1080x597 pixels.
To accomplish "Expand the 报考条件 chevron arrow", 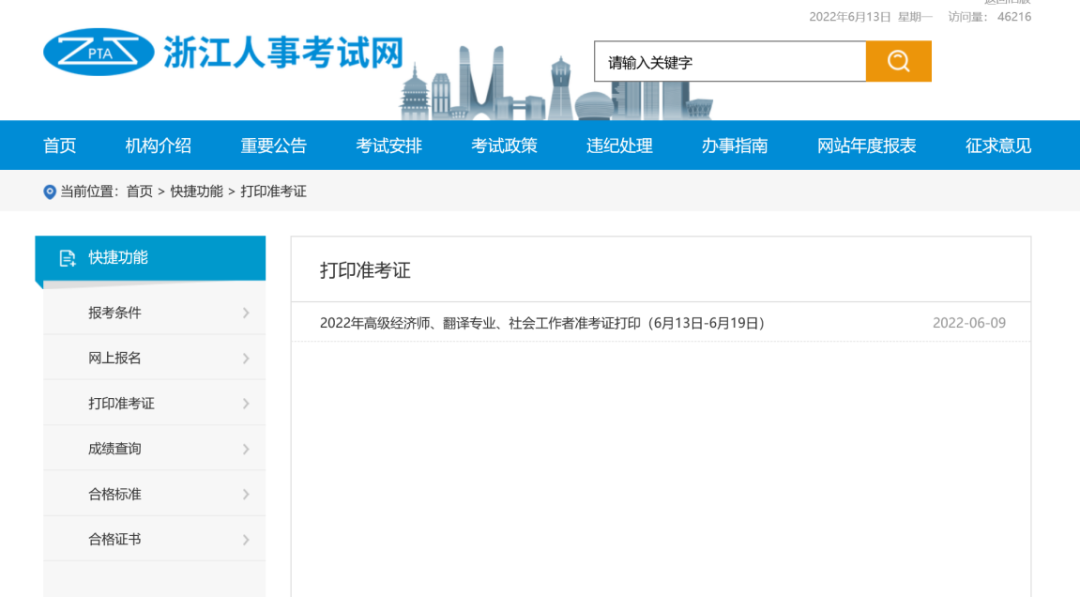I will [x=246, y=313].
